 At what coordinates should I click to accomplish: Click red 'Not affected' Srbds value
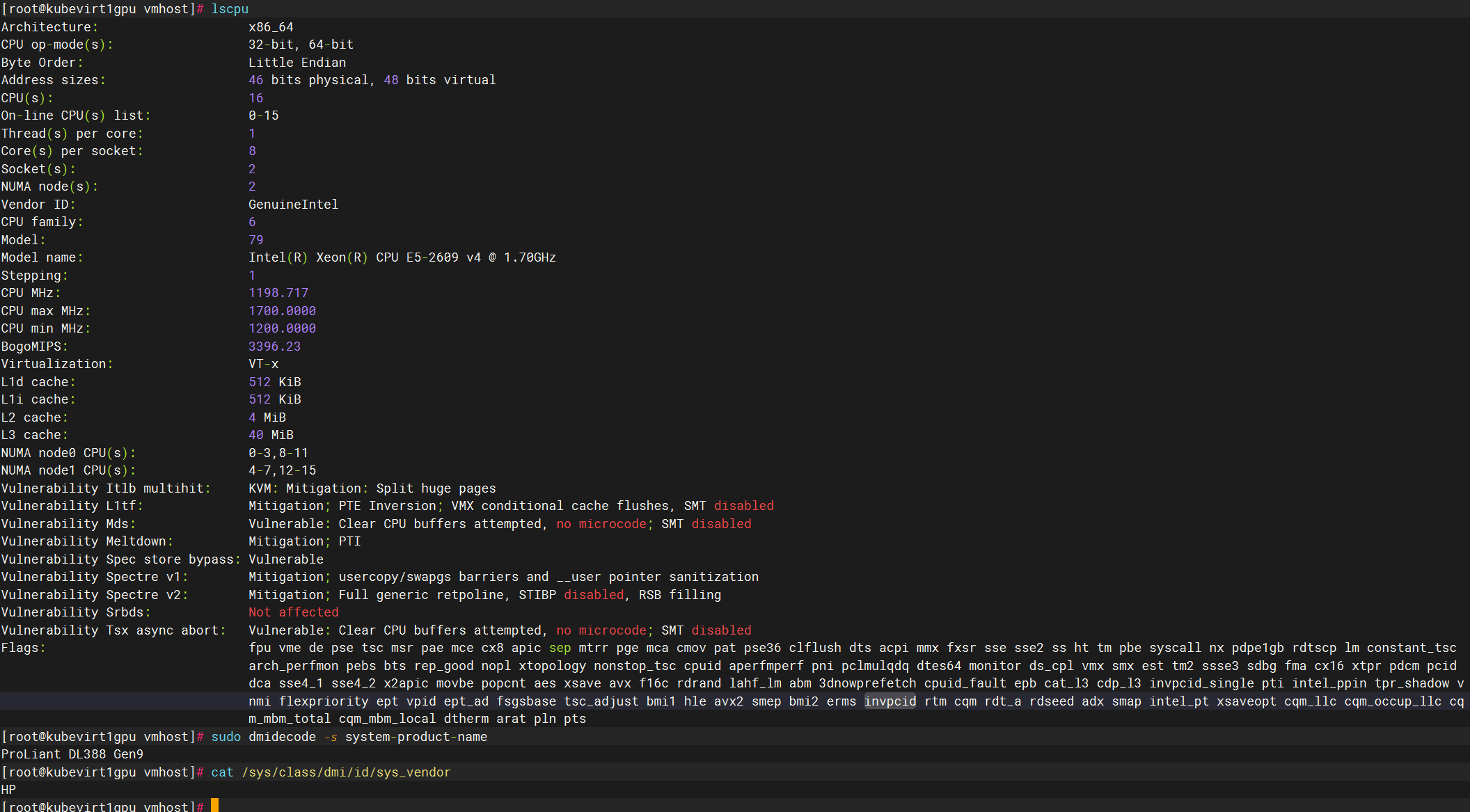(294, 612)
